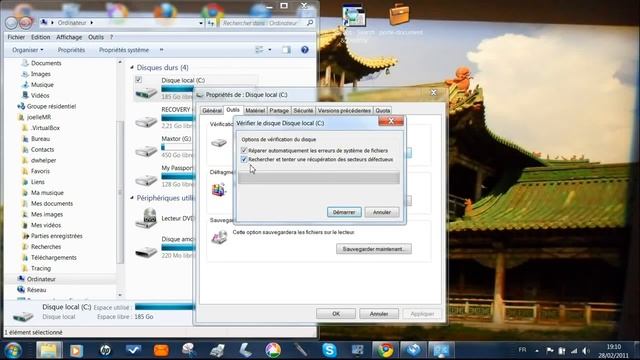Select Téléchargements in the sidebar
Image resolution: width=640 pixels, height=360 pixels.
[x=53, y=258]
